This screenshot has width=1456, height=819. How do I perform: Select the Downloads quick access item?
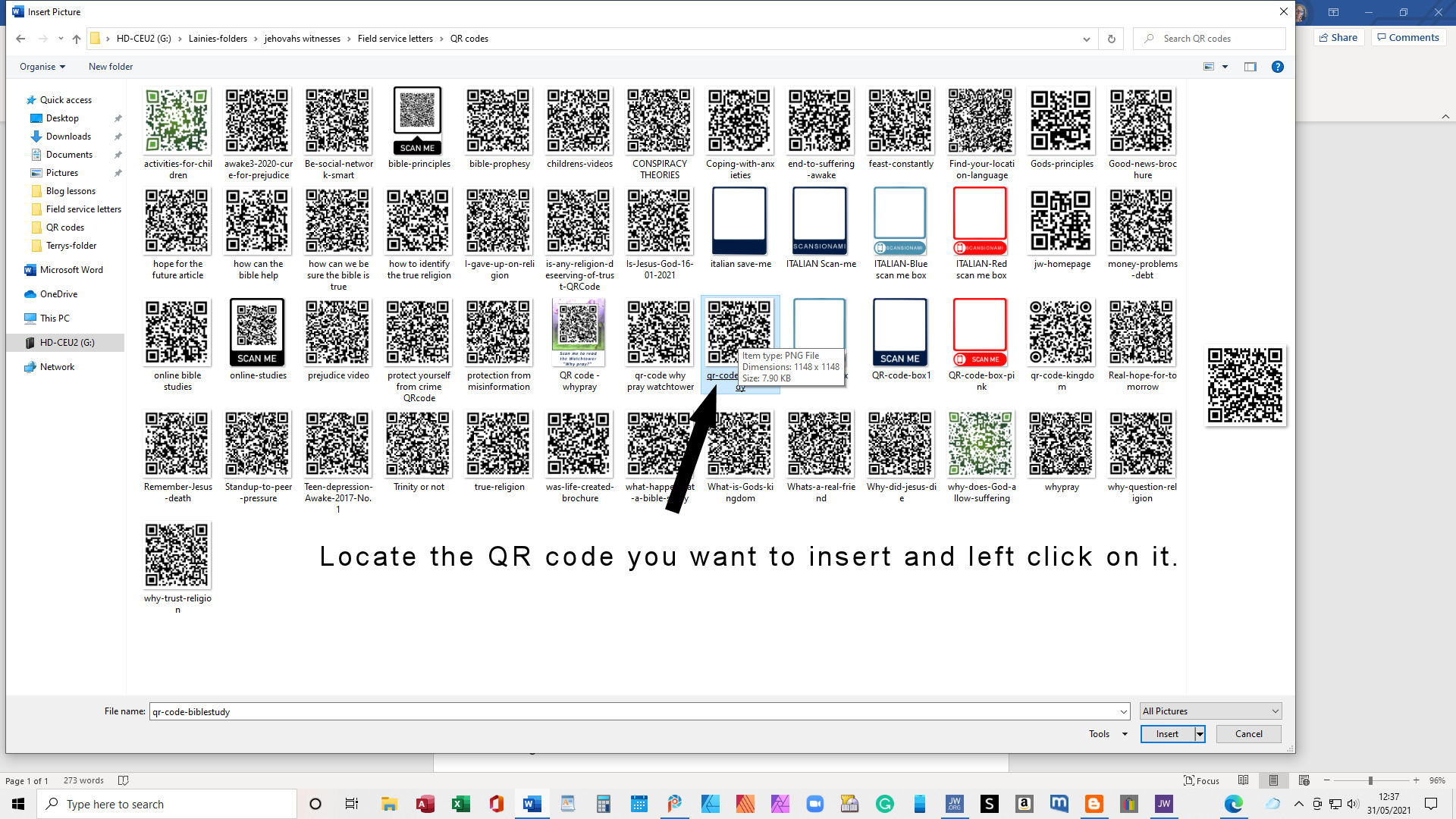tap(68, 136)
